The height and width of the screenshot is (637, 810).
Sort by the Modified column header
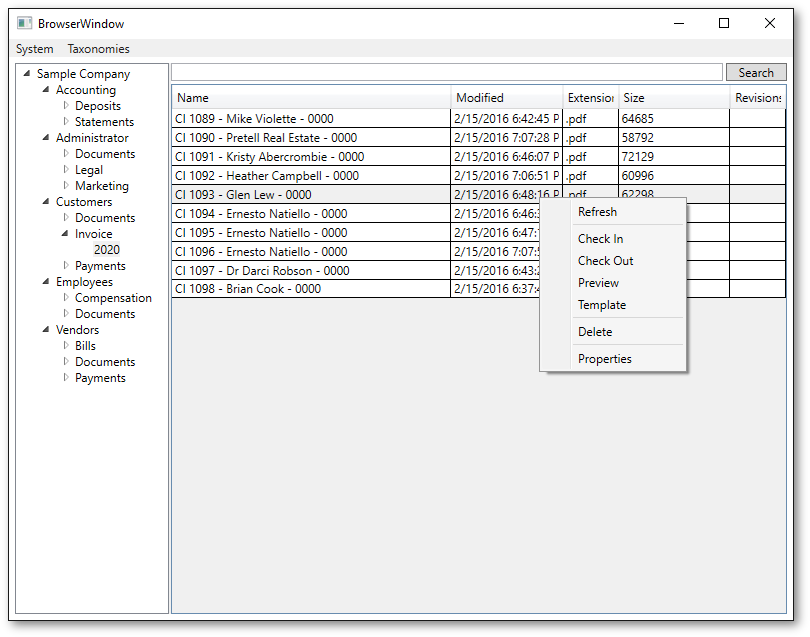coord(507,98)
